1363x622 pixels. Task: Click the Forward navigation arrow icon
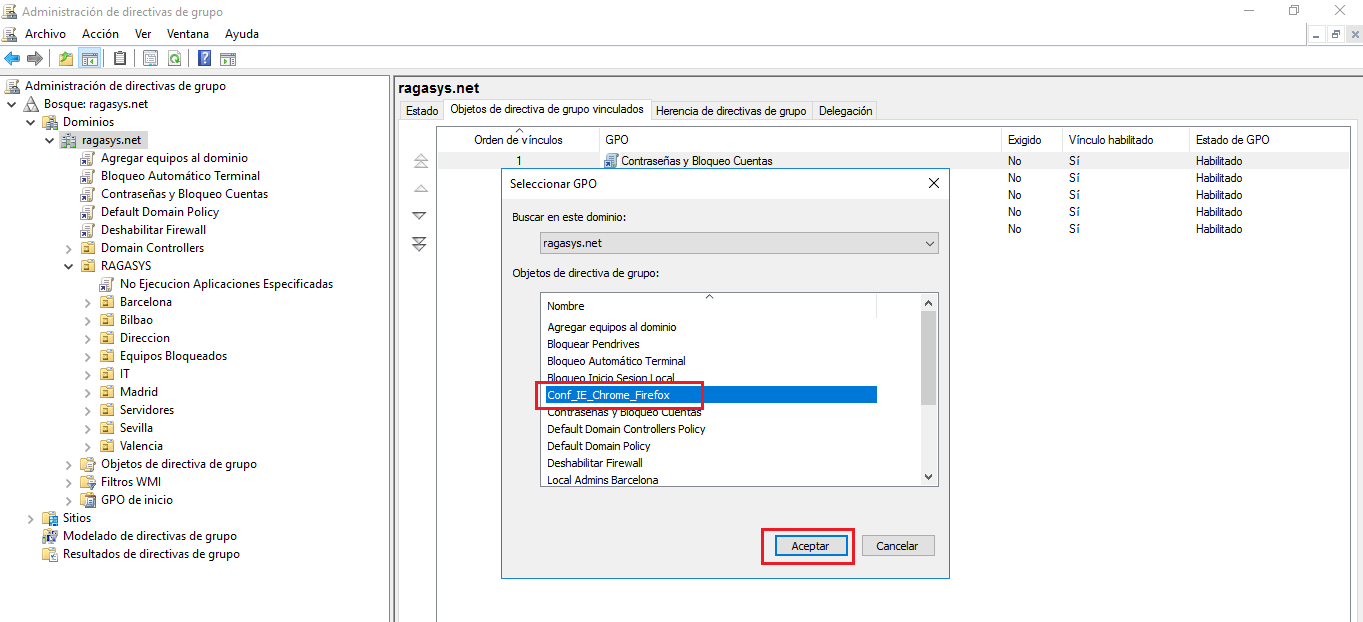point(33,58)
